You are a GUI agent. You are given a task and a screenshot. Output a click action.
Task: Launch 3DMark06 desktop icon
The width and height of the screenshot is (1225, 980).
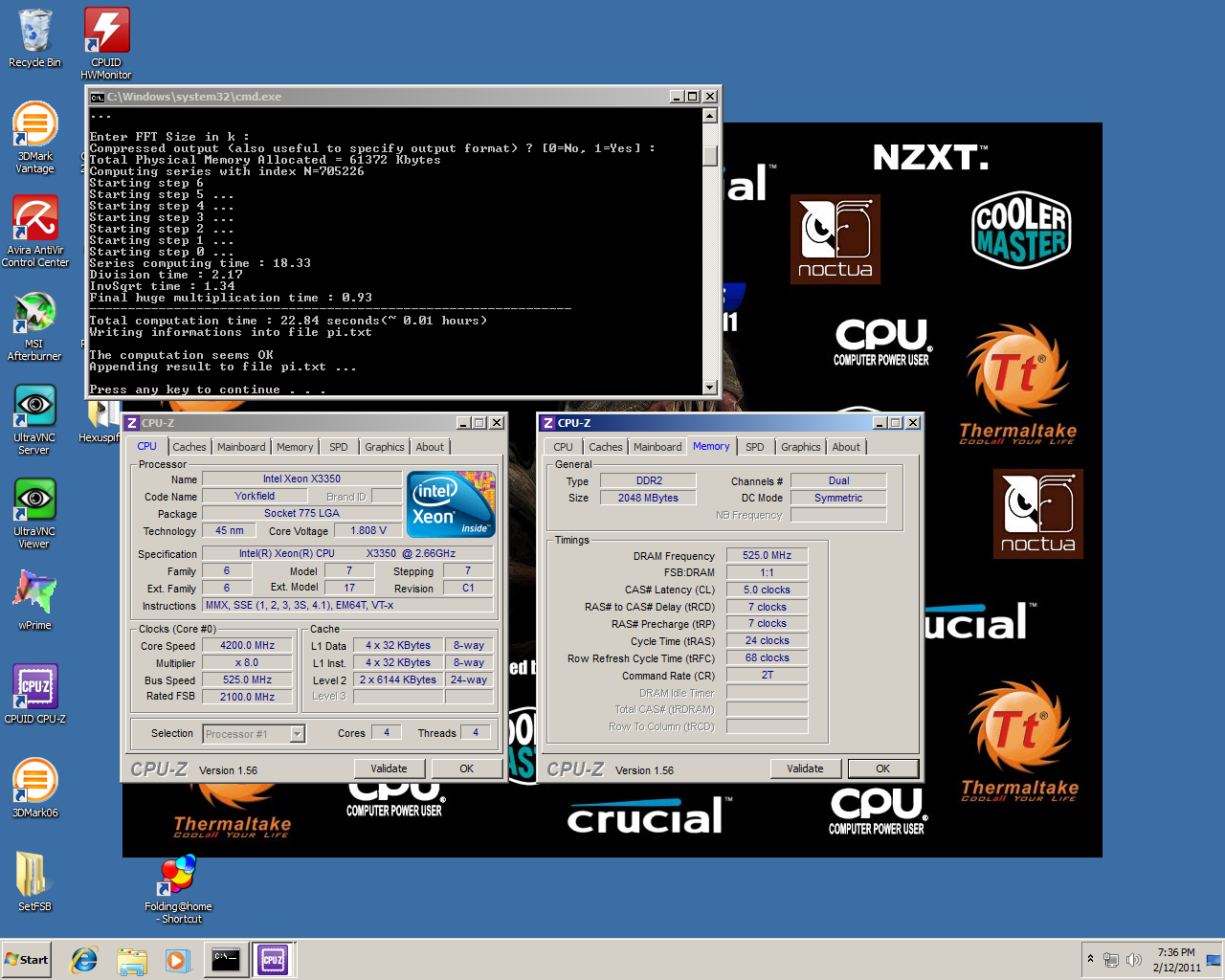point(34,788)
